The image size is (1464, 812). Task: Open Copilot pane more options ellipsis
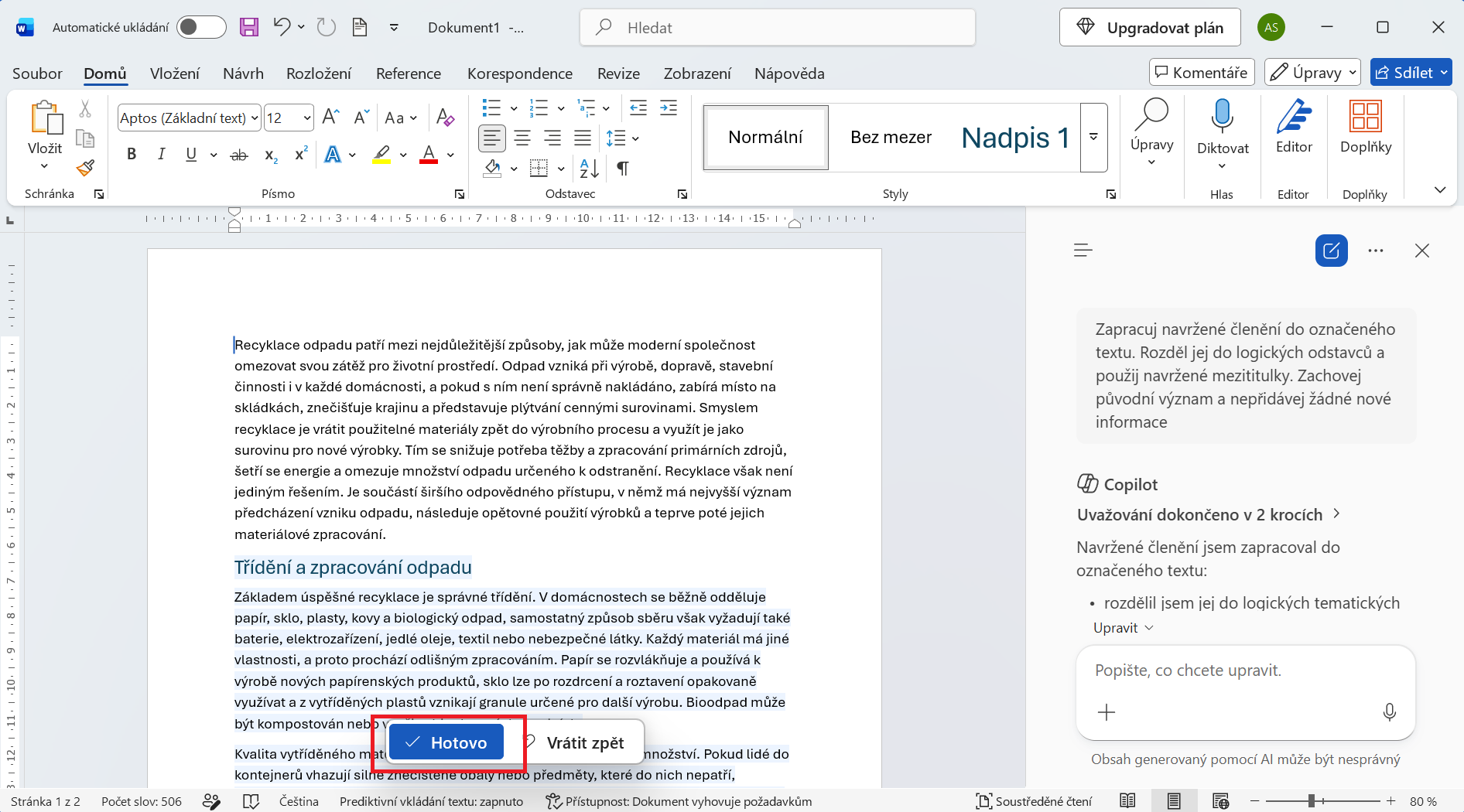pos(1376,251)
